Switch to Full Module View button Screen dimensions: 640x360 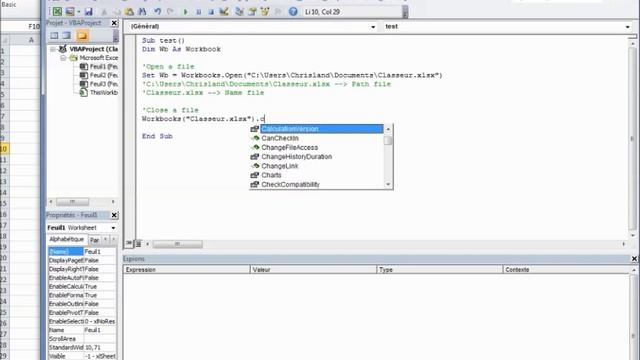[x=138, y=244]
